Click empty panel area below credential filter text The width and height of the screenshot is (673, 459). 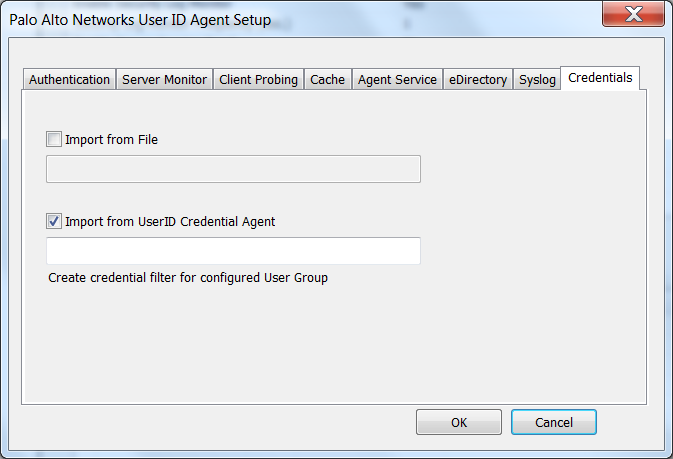point(336,340)
